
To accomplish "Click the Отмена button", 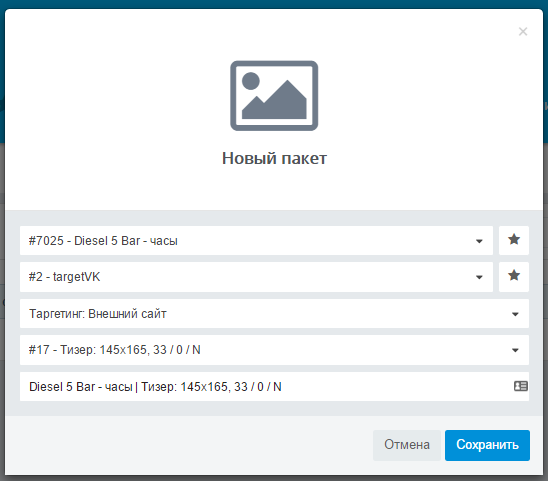I will pos(407,445).
